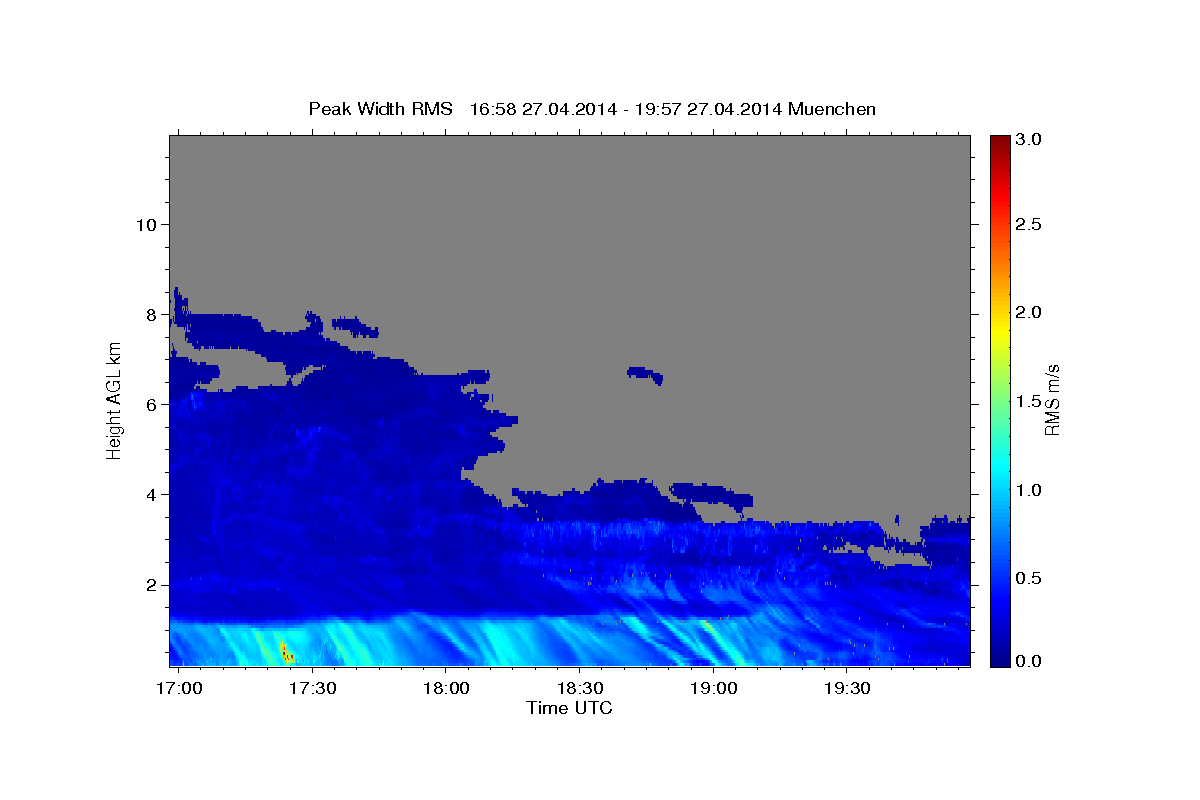Click the colorbar label '1.5'
The width and height of the screenshot is (1200, 800).
pyautogui.click(x=1029, y=402)
